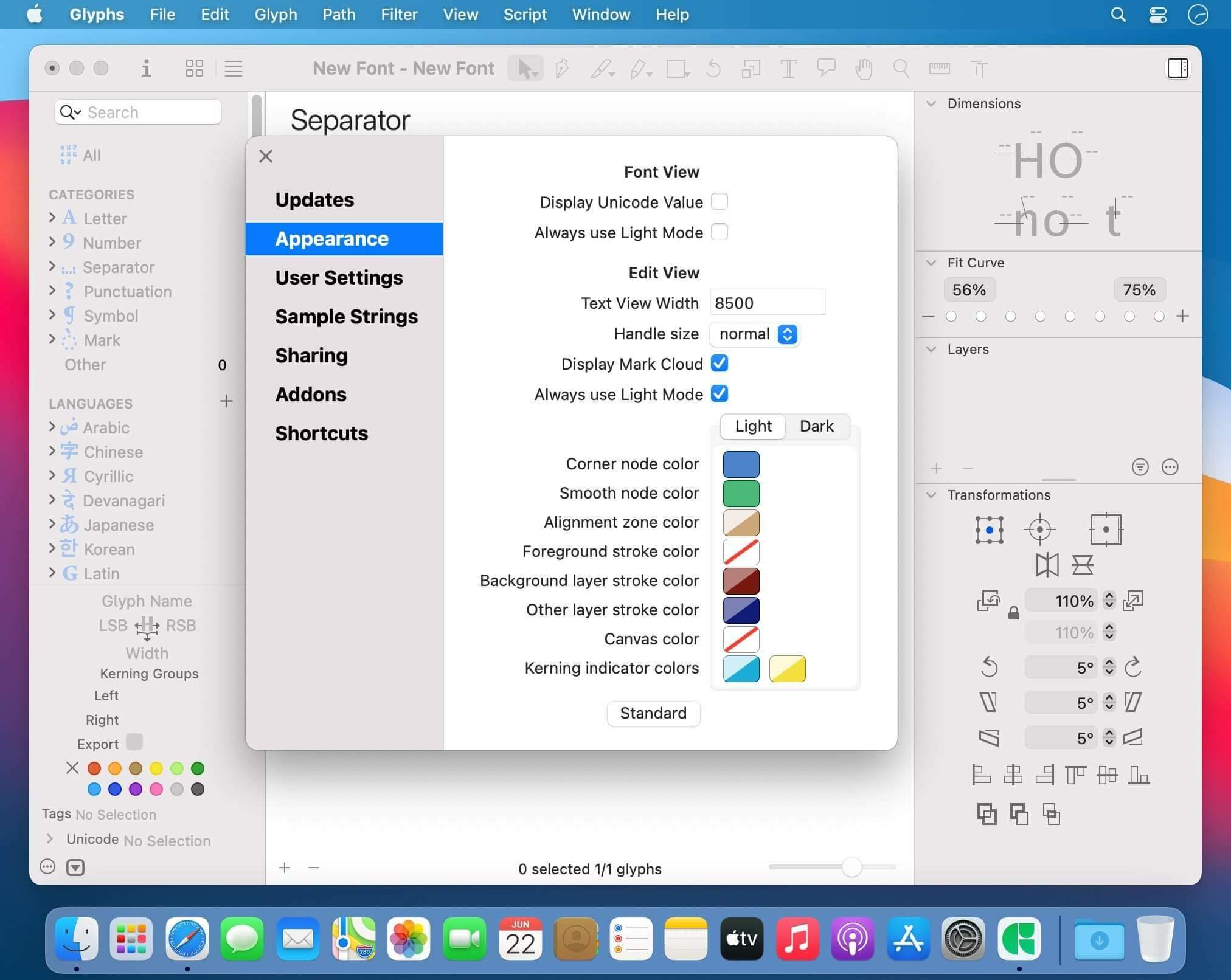Uncheck Display Mark Cloud

(x=720, y=363)
